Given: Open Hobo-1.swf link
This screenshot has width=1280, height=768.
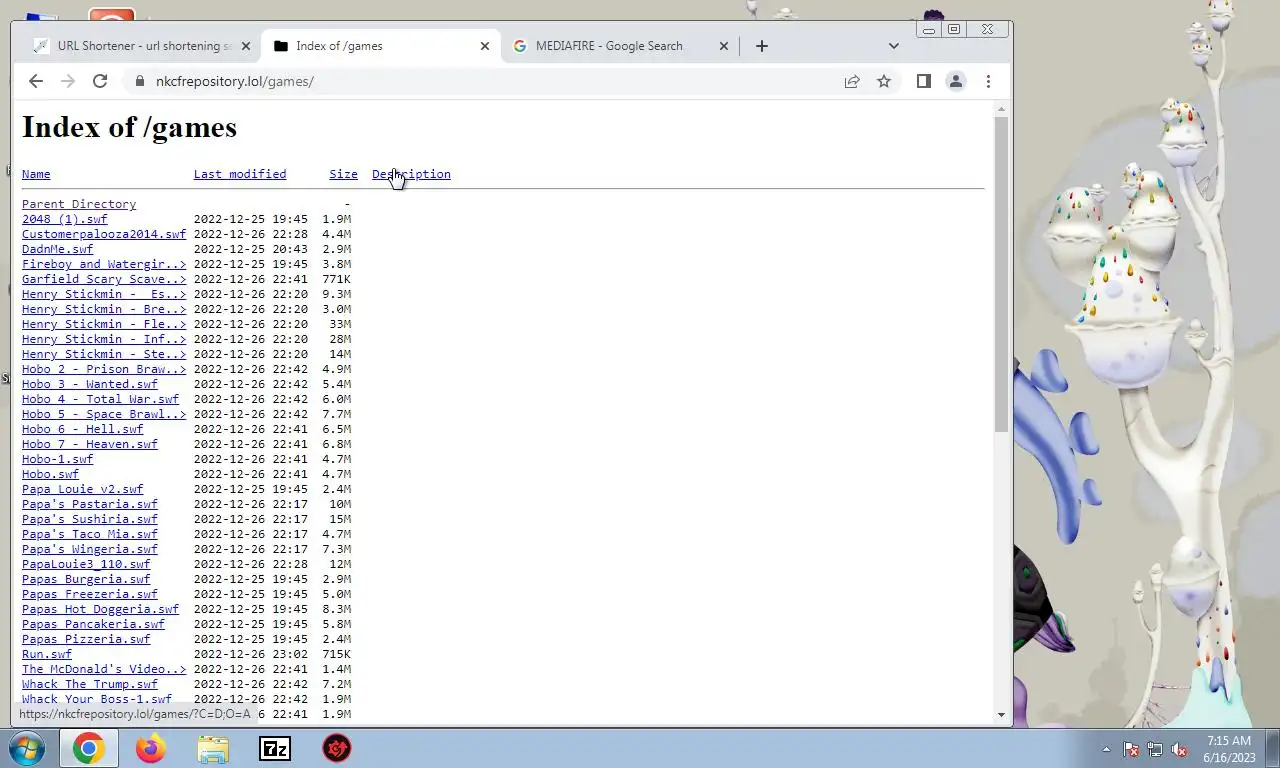Looking at the screenshot, I should tap(58, 459).
